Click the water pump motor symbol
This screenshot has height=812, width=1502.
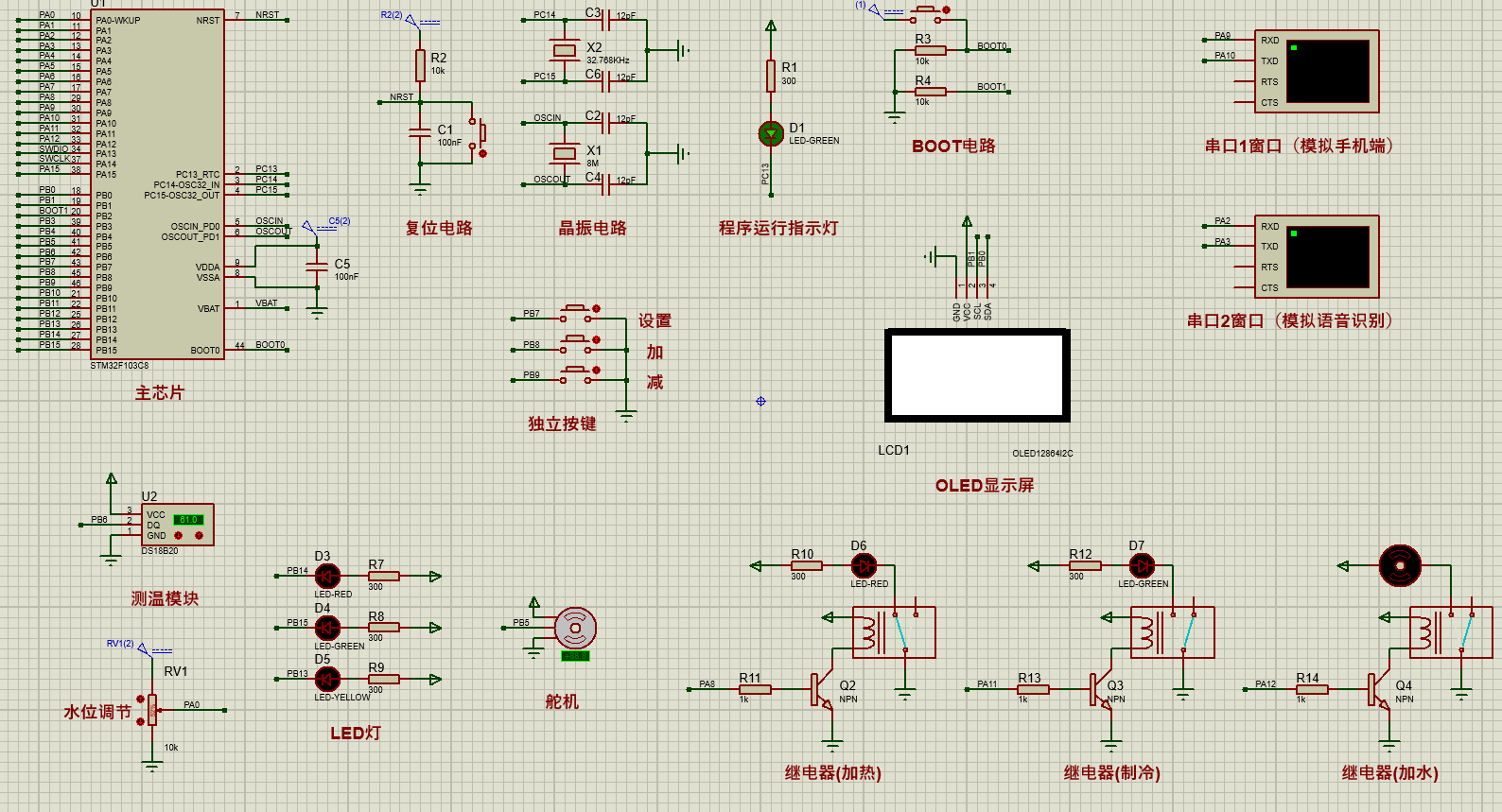1400,566
